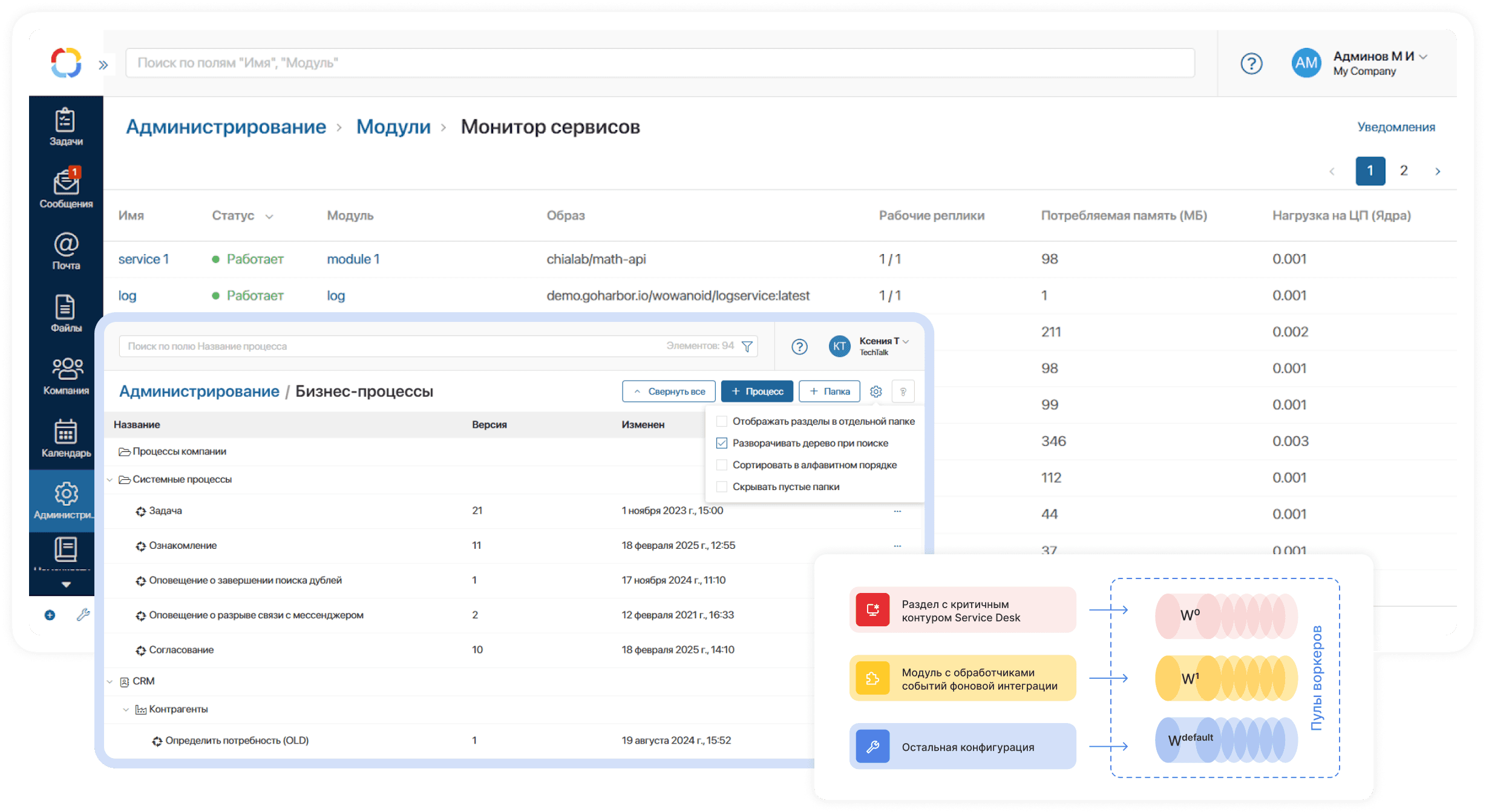The image size is (1486, 812).
Task: Enable Сортировать в алфавитном порядке
Action: (x=722, y=465)
